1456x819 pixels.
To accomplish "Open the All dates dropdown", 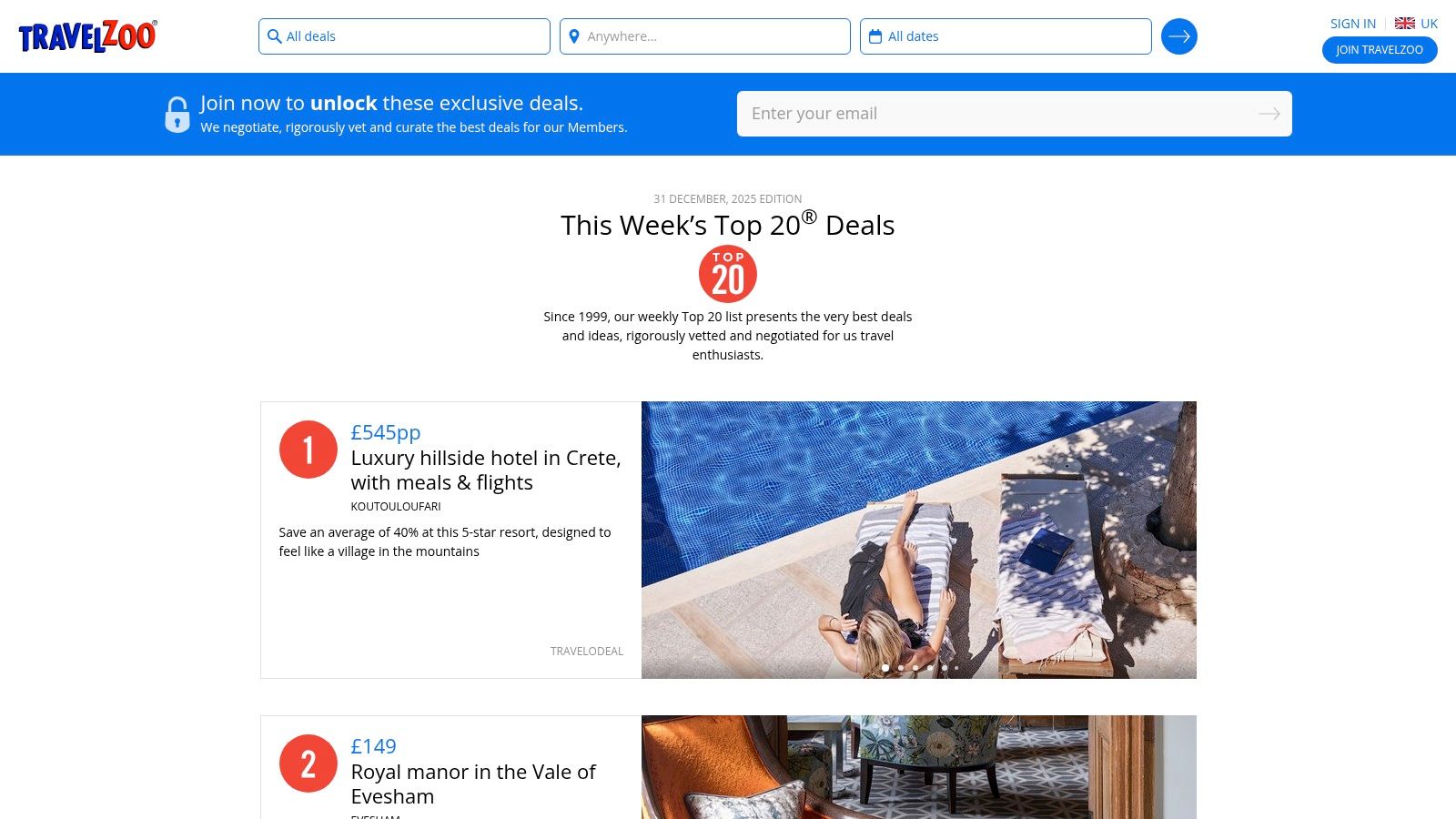I will click(x=1006, y=36).
